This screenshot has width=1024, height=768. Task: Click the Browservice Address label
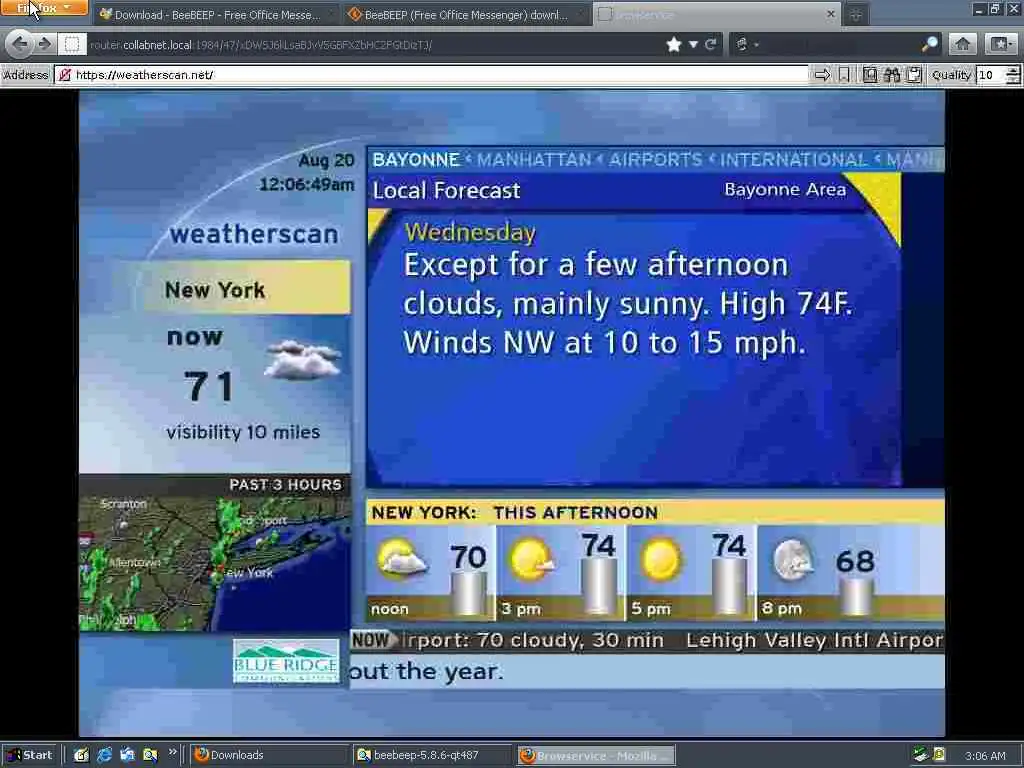(x=25, y=75)
